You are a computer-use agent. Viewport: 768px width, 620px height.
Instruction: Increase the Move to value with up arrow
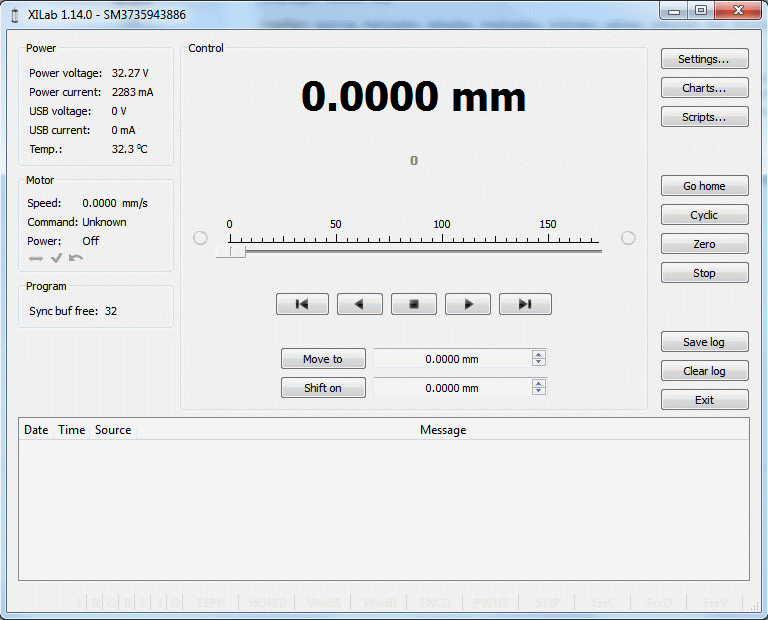pos(539,355)
